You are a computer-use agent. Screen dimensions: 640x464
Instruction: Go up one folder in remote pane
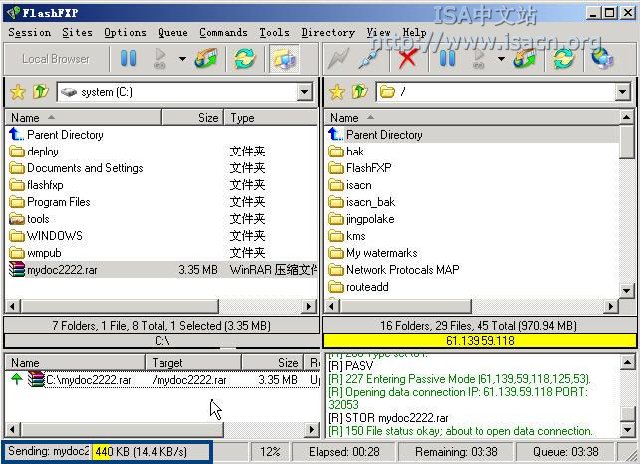pyautogui.click(x=359, y=92)
